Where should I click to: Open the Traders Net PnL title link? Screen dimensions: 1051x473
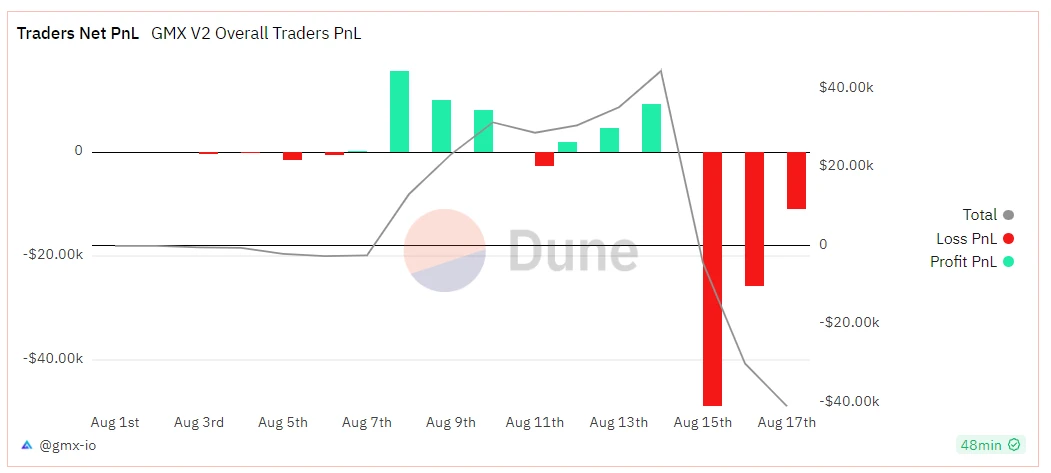click(x=78, y=34)
